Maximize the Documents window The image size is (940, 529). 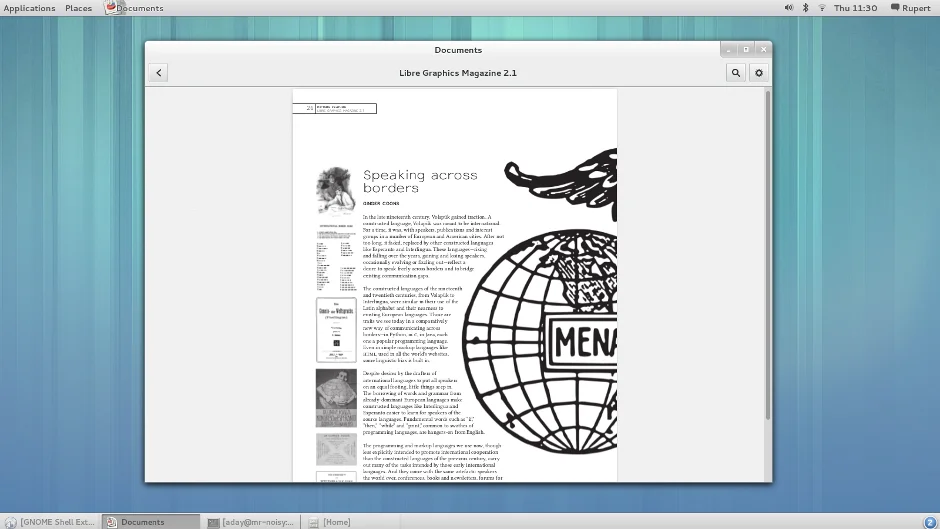pos(746,49)
